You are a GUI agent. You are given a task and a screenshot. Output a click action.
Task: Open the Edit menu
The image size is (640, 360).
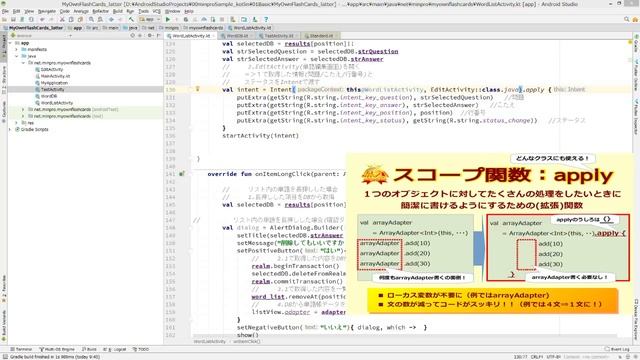[16, 11]
